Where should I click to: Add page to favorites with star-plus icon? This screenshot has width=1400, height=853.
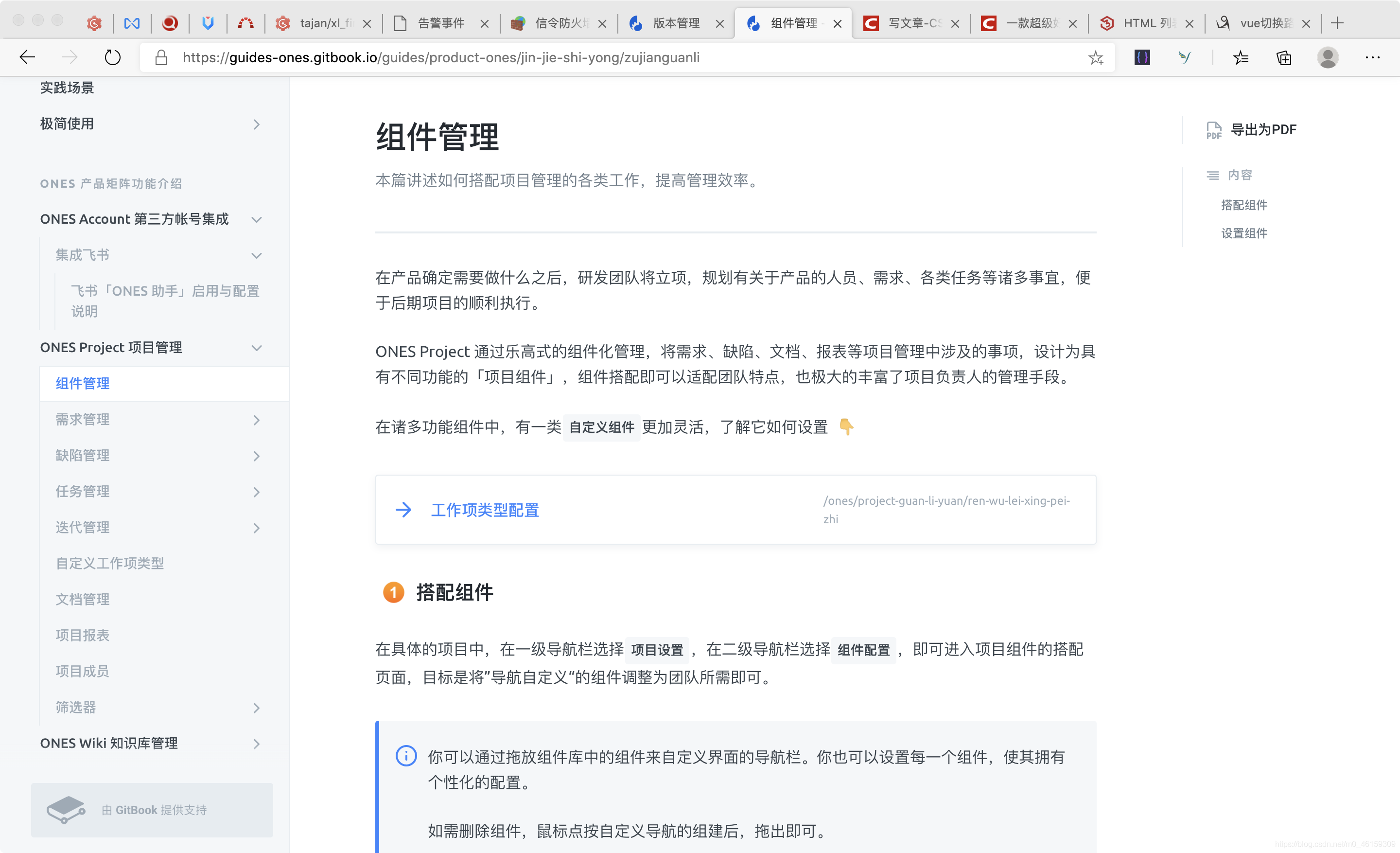1096,57
